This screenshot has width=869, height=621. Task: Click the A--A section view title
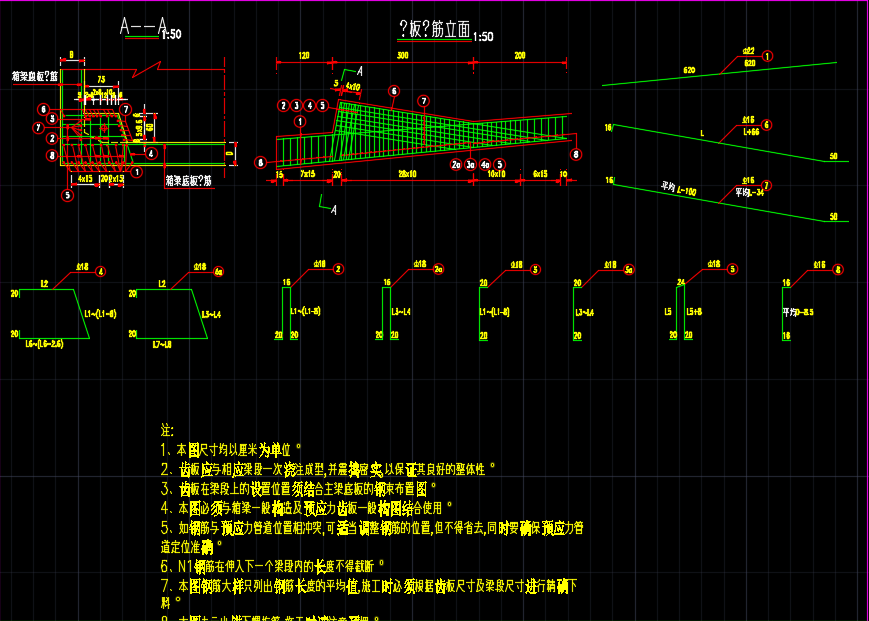(x=142, y=27)
